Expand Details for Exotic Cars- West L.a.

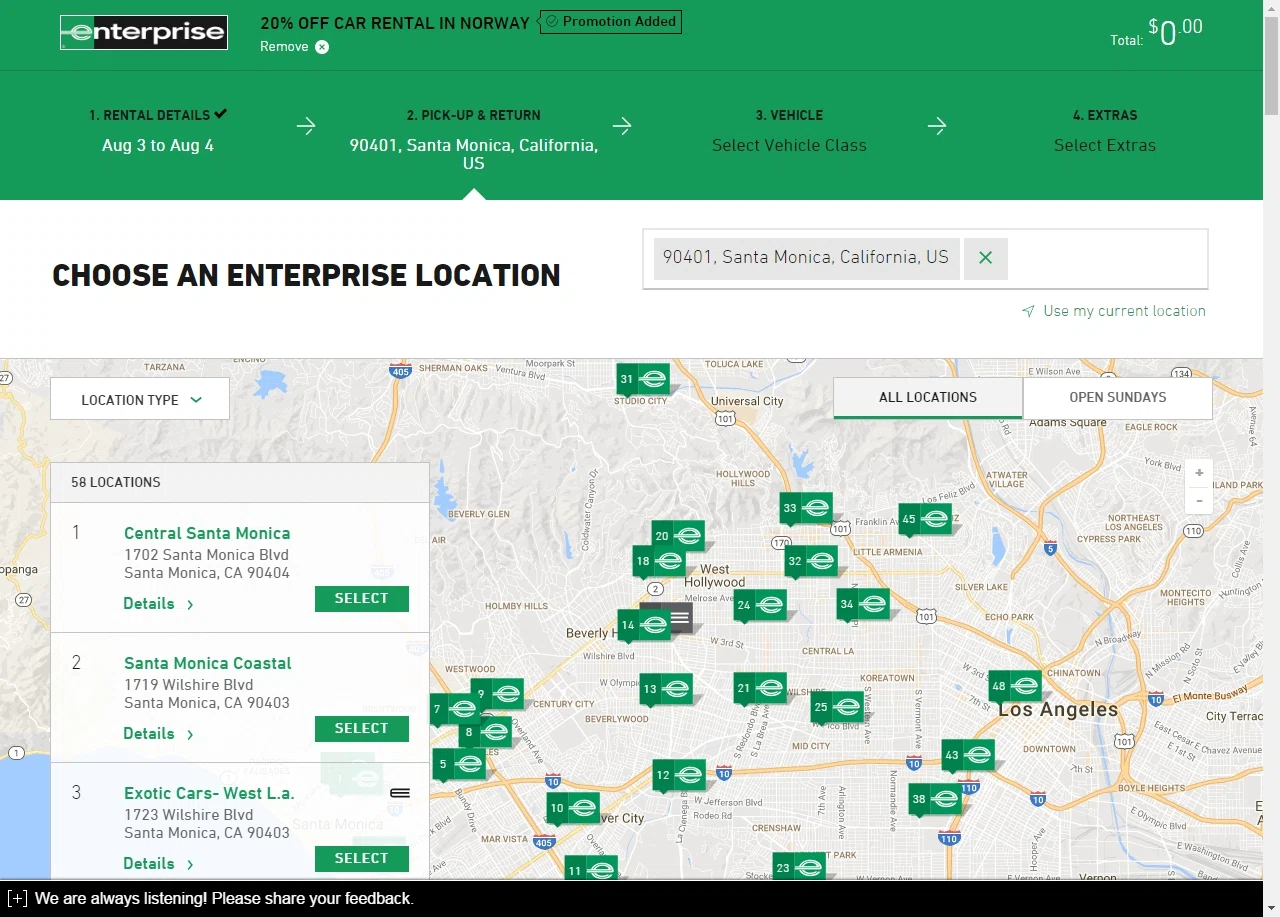[158, 864]
